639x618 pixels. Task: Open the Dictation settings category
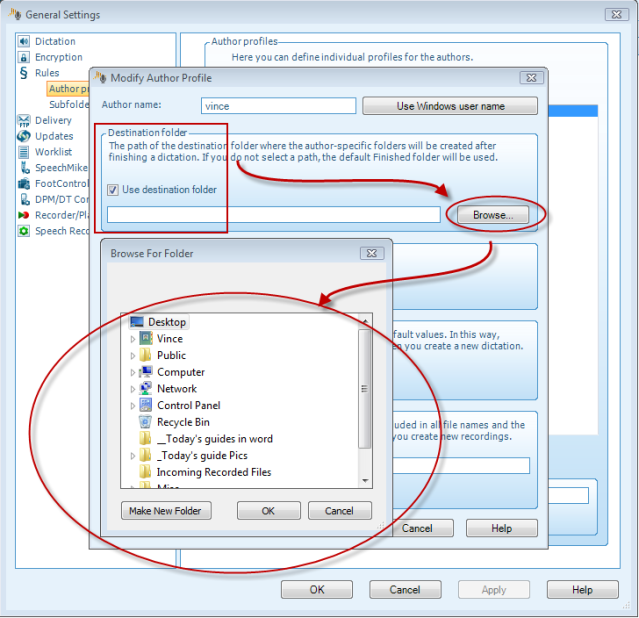click(x=55, y=42)
